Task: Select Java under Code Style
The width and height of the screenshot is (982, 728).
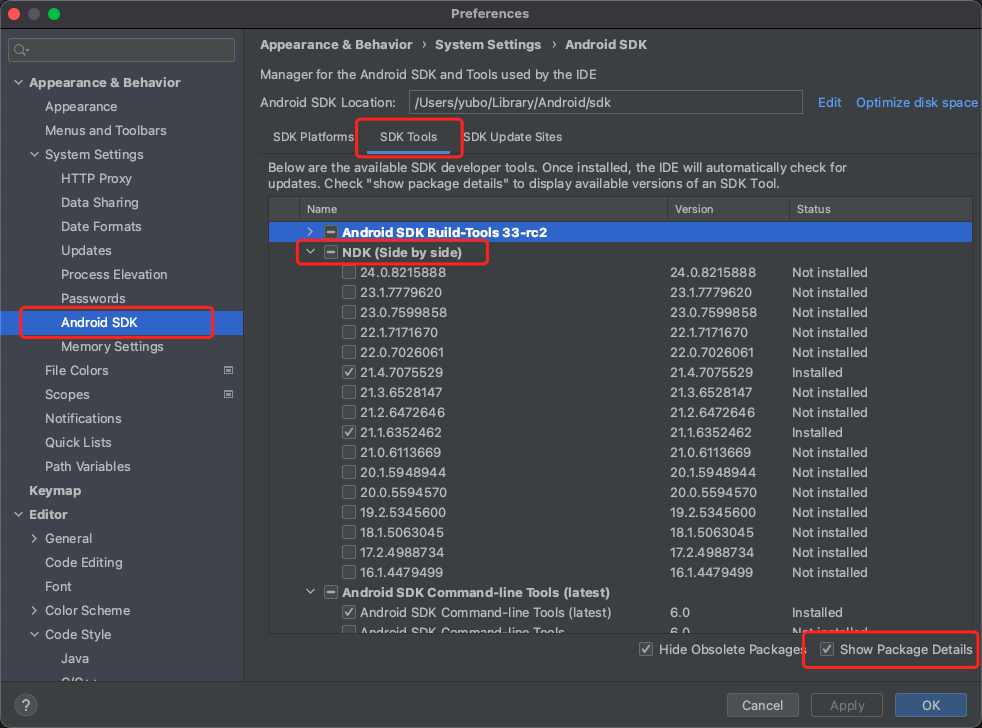Action: tap(75, 658)
